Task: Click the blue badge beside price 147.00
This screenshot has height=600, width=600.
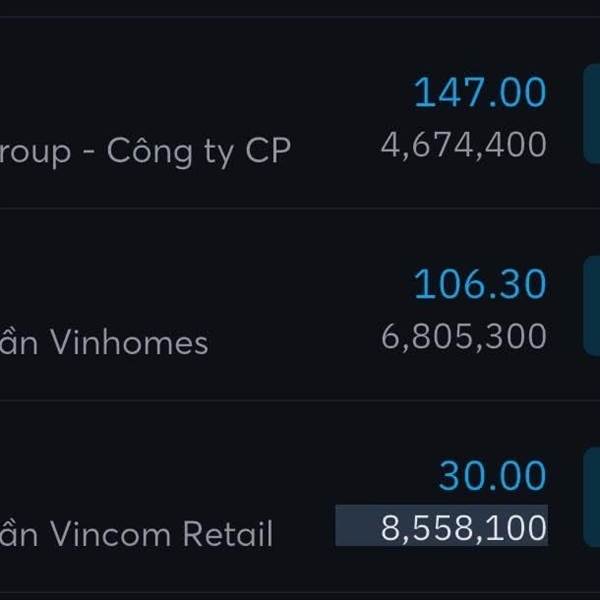Action: point(591,114)
